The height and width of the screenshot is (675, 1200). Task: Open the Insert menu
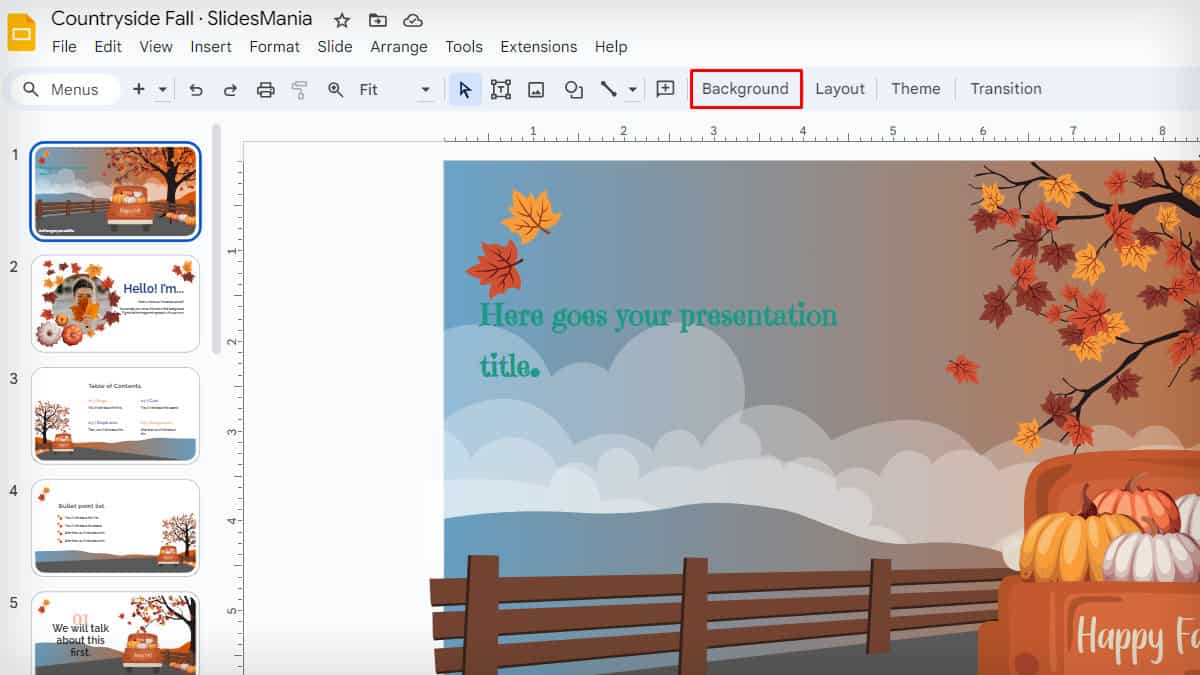pos(211,46)
